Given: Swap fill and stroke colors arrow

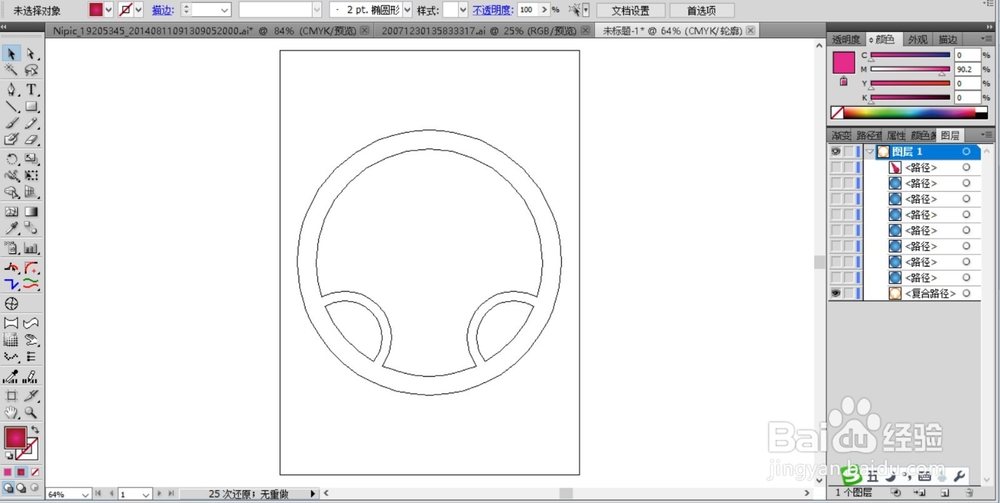Looking at the screenshot, I should pos(34,430).
